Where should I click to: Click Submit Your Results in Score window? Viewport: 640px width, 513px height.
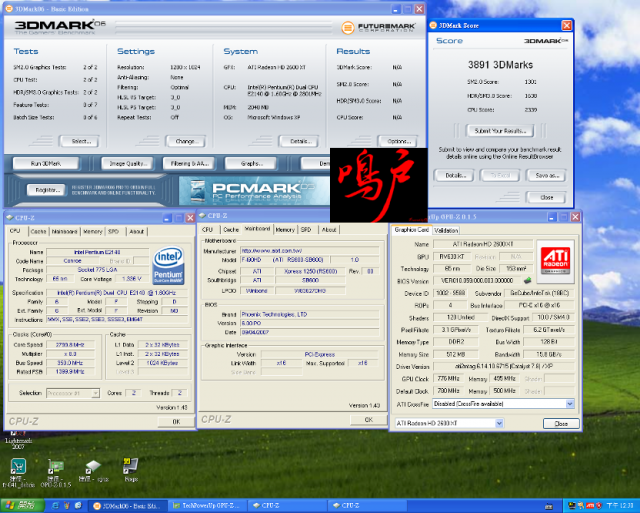[500, 131]
